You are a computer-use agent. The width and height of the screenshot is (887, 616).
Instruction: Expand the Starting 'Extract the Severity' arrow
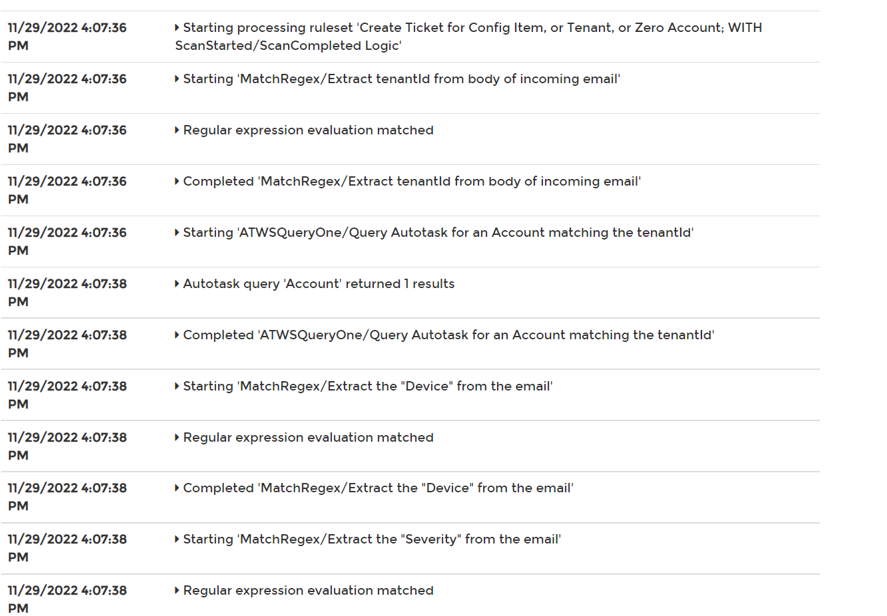click(178, 539)
